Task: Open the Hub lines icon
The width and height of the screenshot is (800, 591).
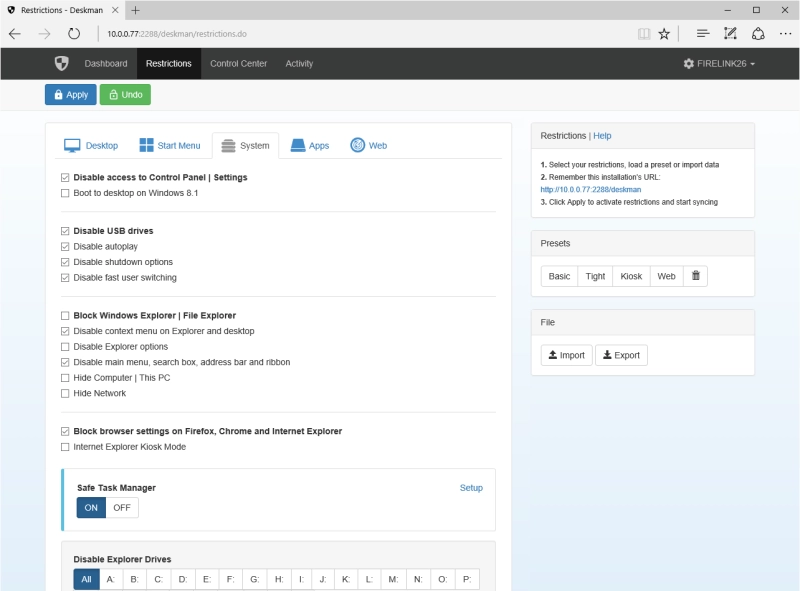Action: 703,34
